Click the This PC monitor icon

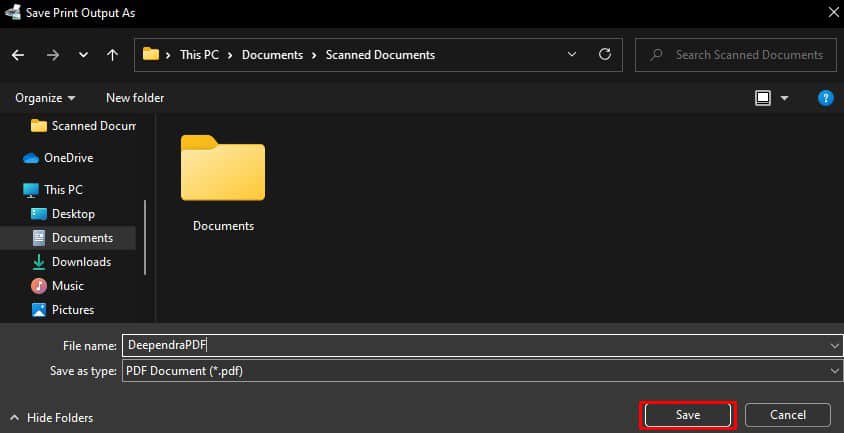[x=31, y=190]
